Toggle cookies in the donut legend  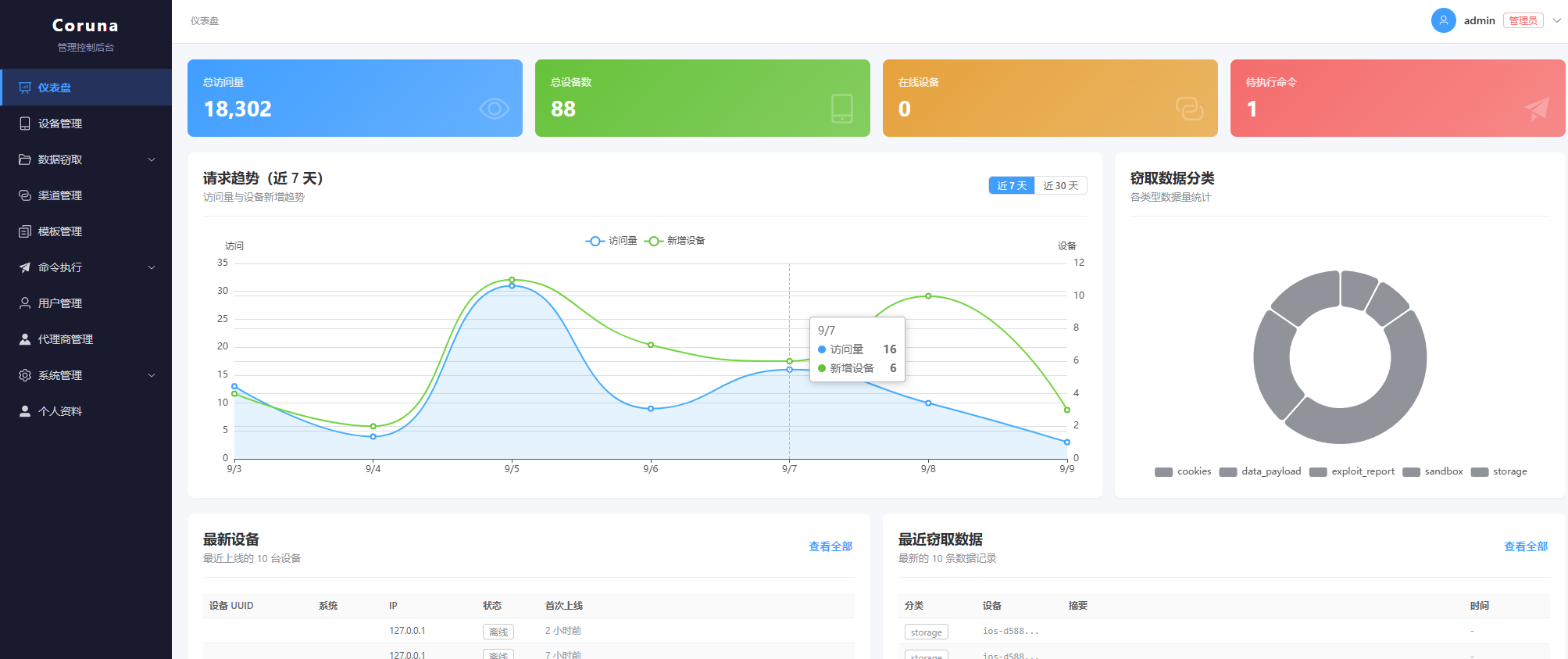1183,471
